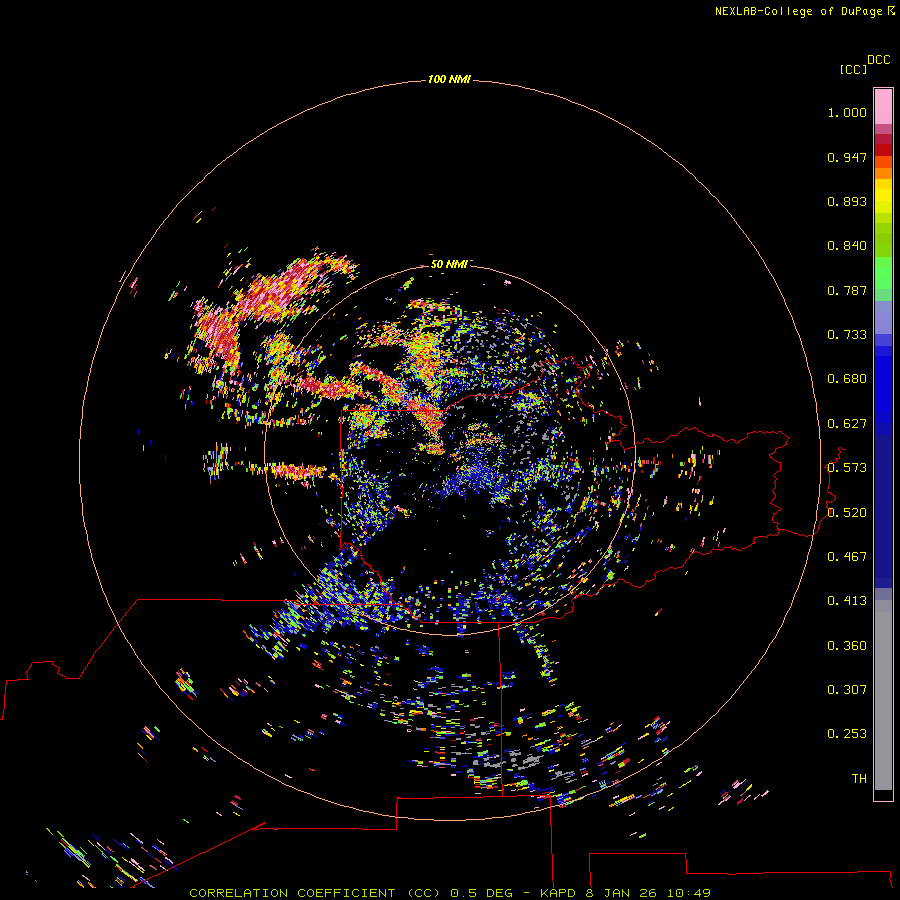Click the 0.787 scale value
This screenshot has height=900, width=900.
tap(847, 290)
